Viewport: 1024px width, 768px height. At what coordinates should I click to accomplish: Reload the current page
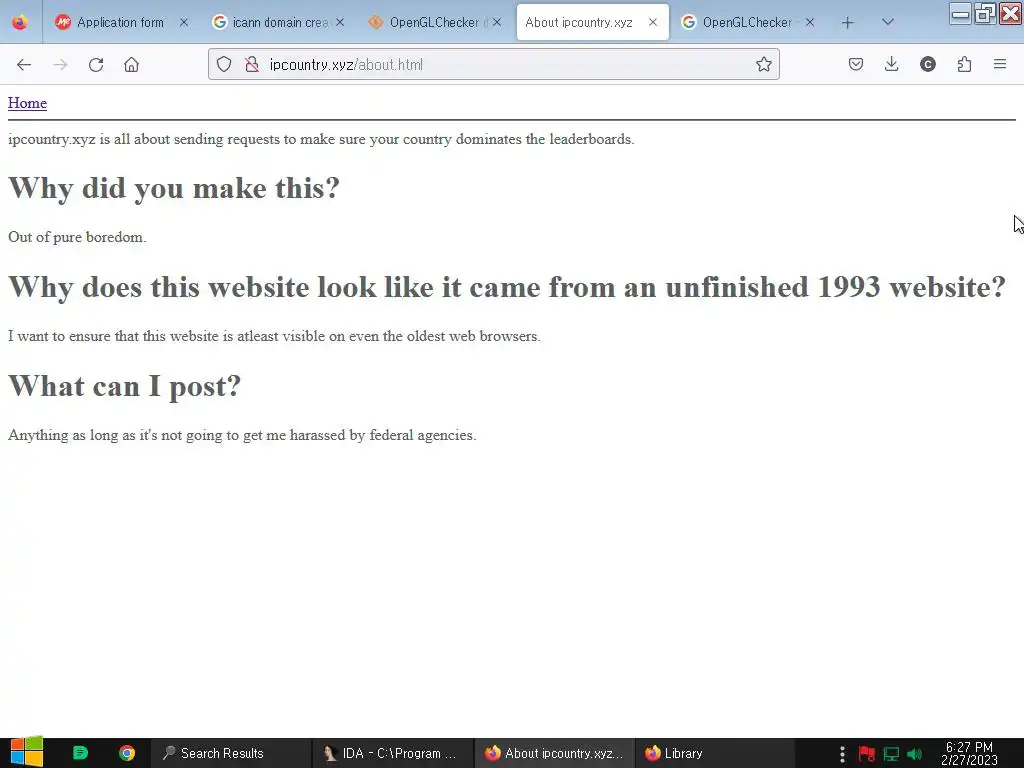(x=96, y=65)
